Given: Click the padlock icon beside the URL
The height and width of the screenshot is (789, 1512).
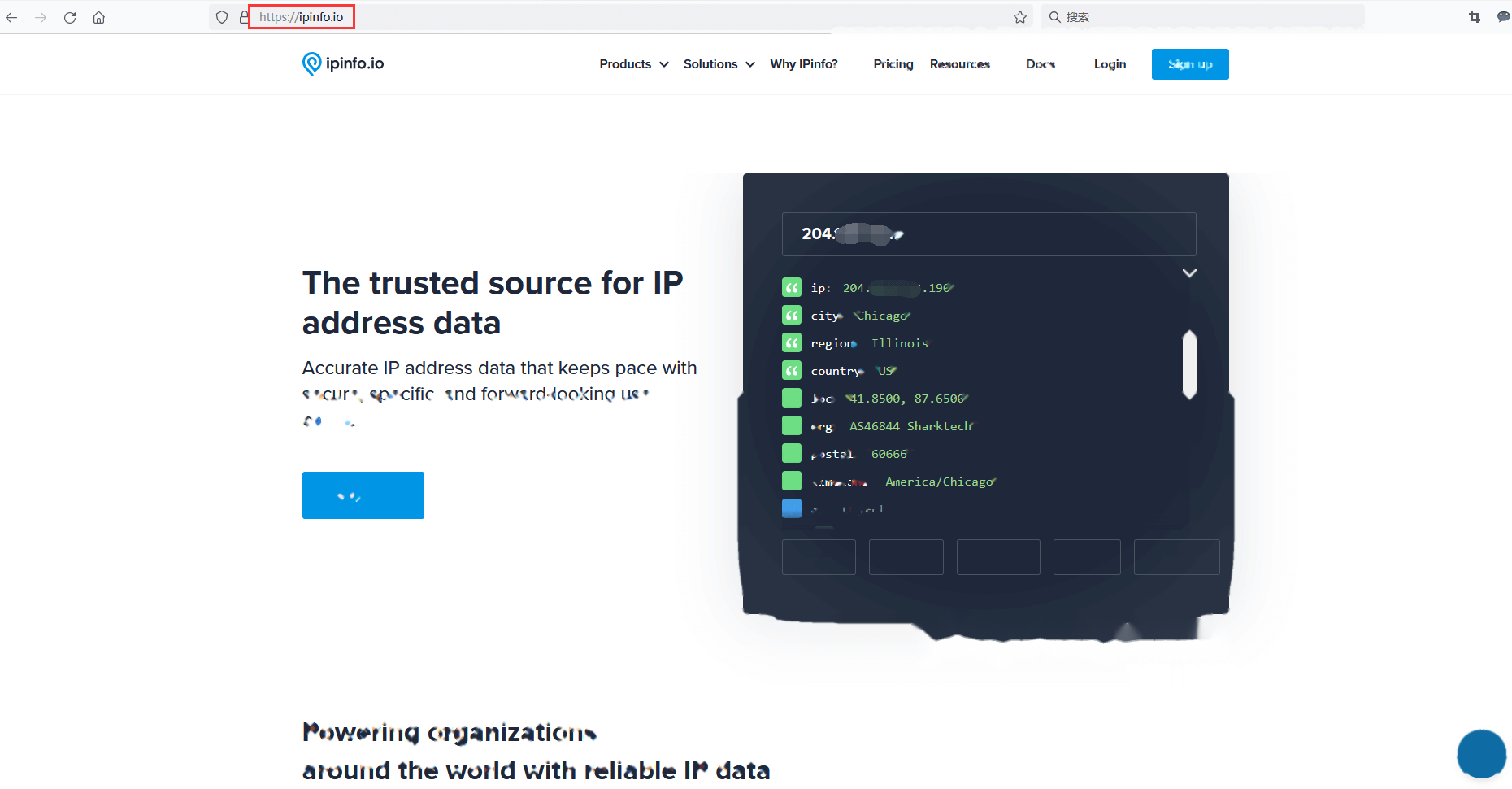Looking at the screenshot, I should point(243,17).
